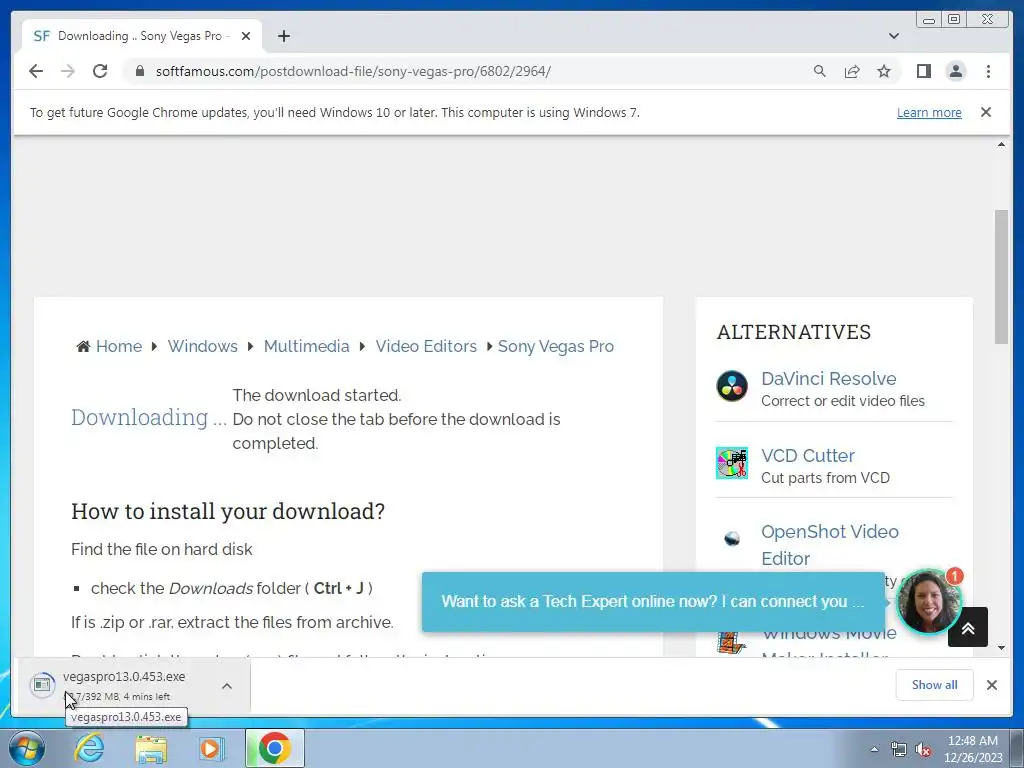
Task: Close the Downloading Sony Vegas Pro tab
Action: [246, 36]
